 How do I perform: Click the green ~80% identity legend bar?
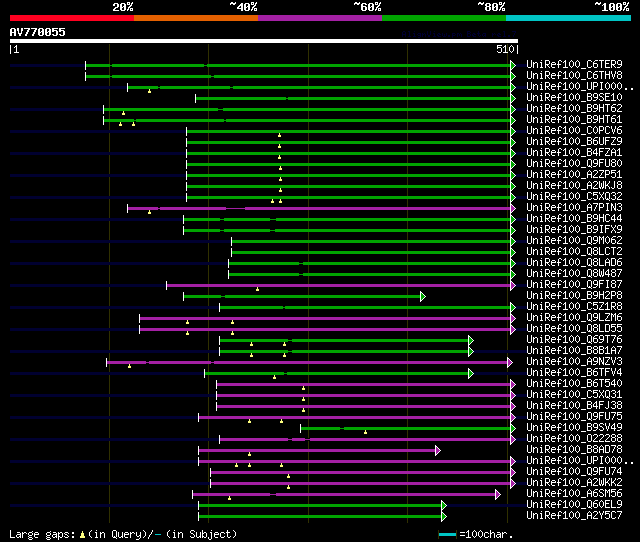coord(444,18)
